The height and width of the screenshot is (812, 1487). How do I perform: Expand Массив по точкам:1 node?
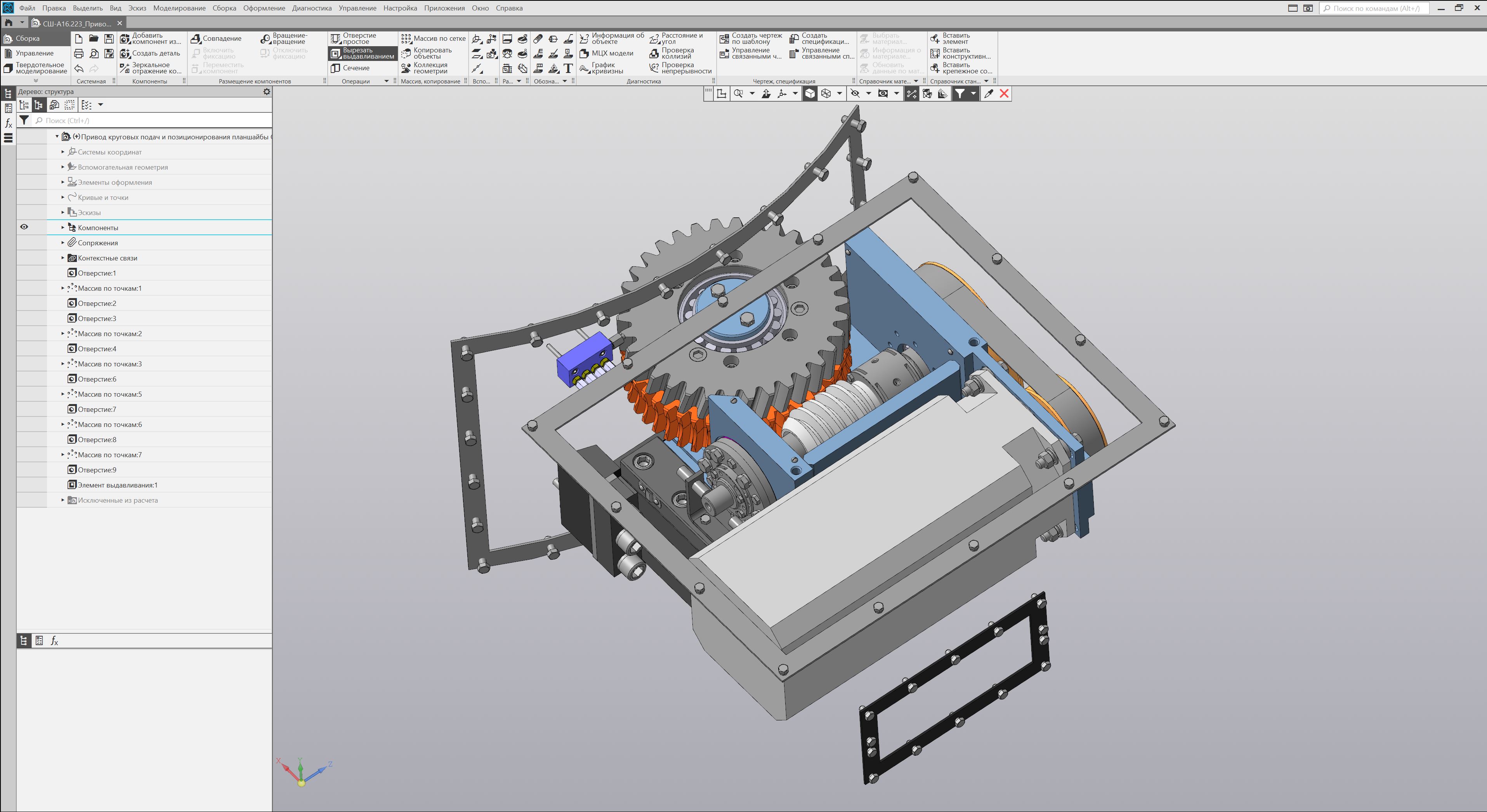tap(63, 288)
